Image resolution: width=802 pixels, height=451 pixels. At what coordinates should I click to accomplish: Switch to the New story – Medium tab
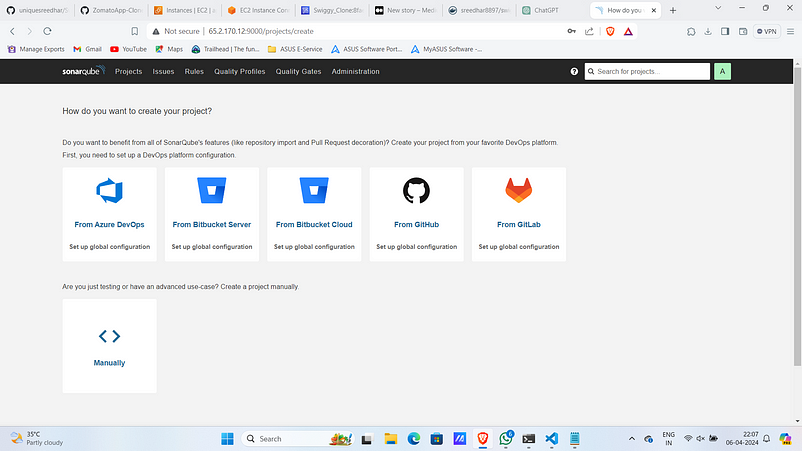[406, 10]
